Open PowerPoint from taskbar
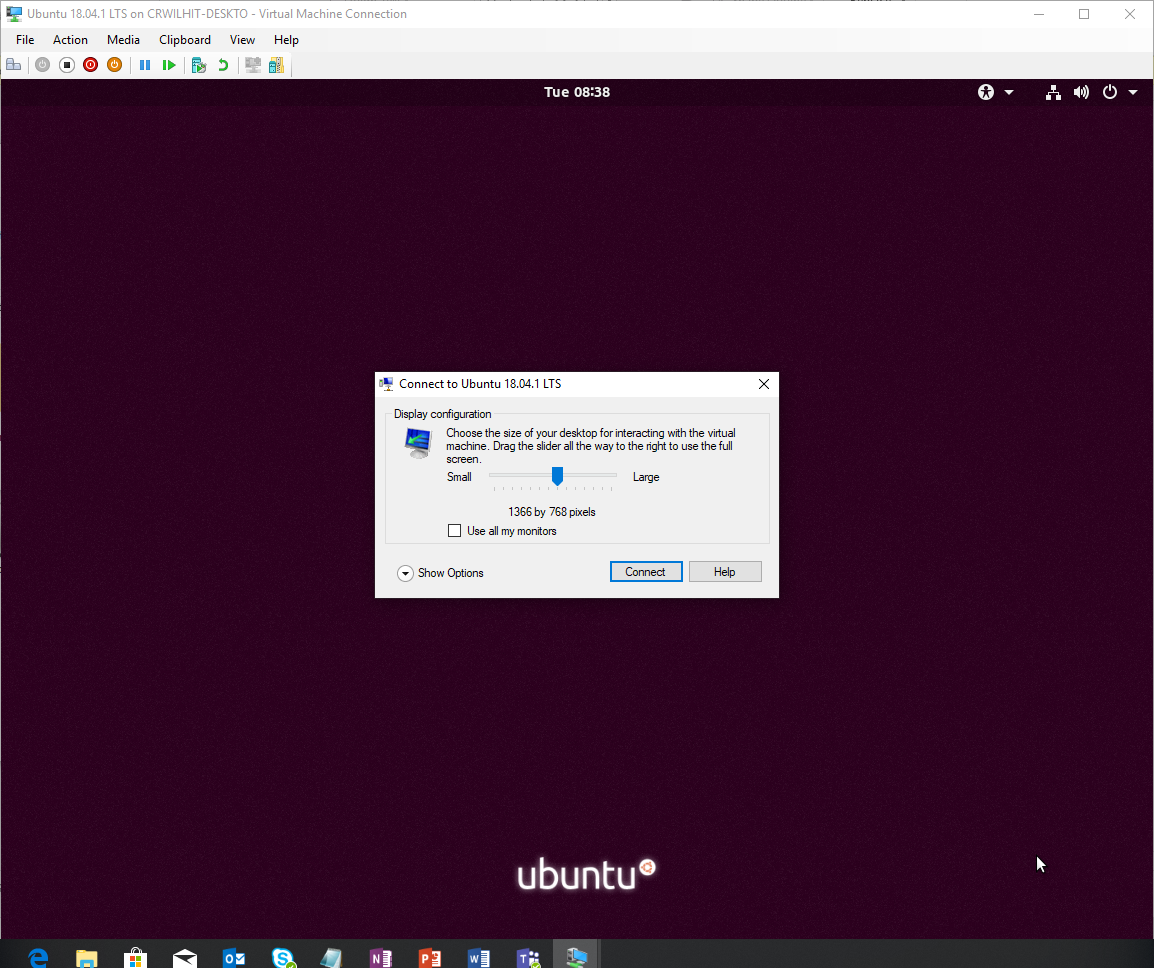 pyautogui.click(x=430, y=956)
